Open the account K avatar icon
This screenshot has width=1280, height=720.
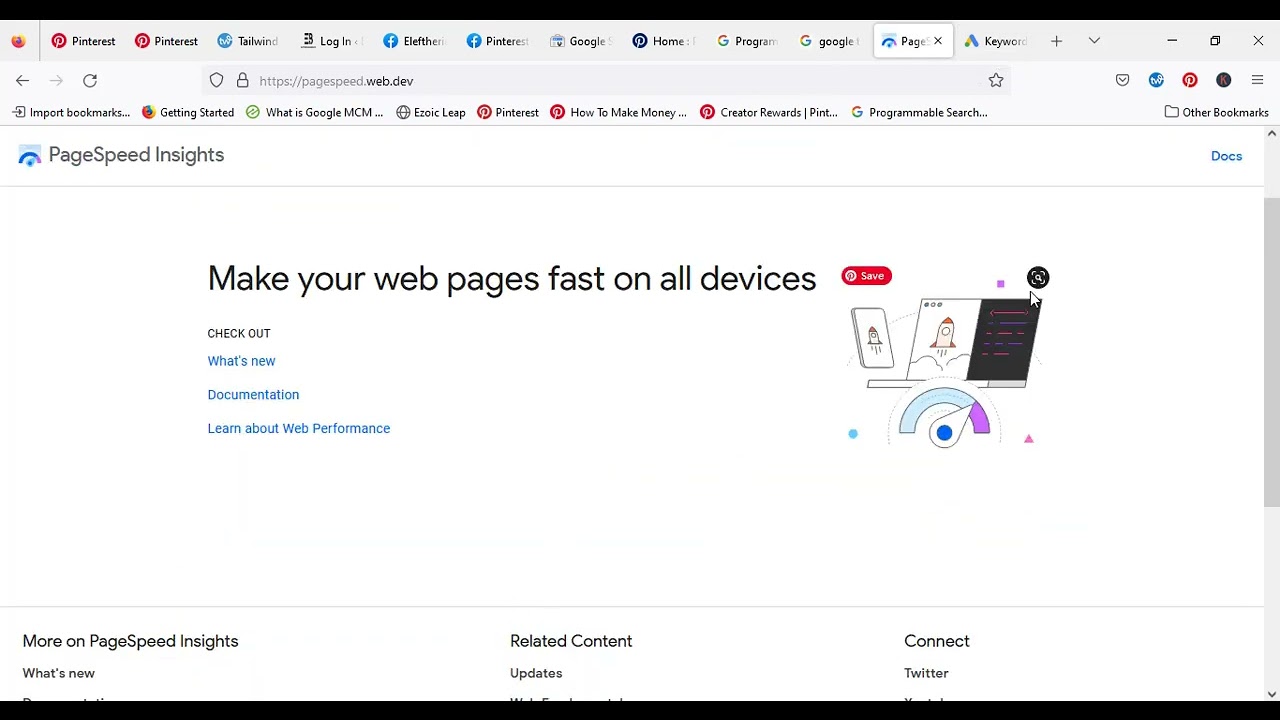(x=1224, y=80)
